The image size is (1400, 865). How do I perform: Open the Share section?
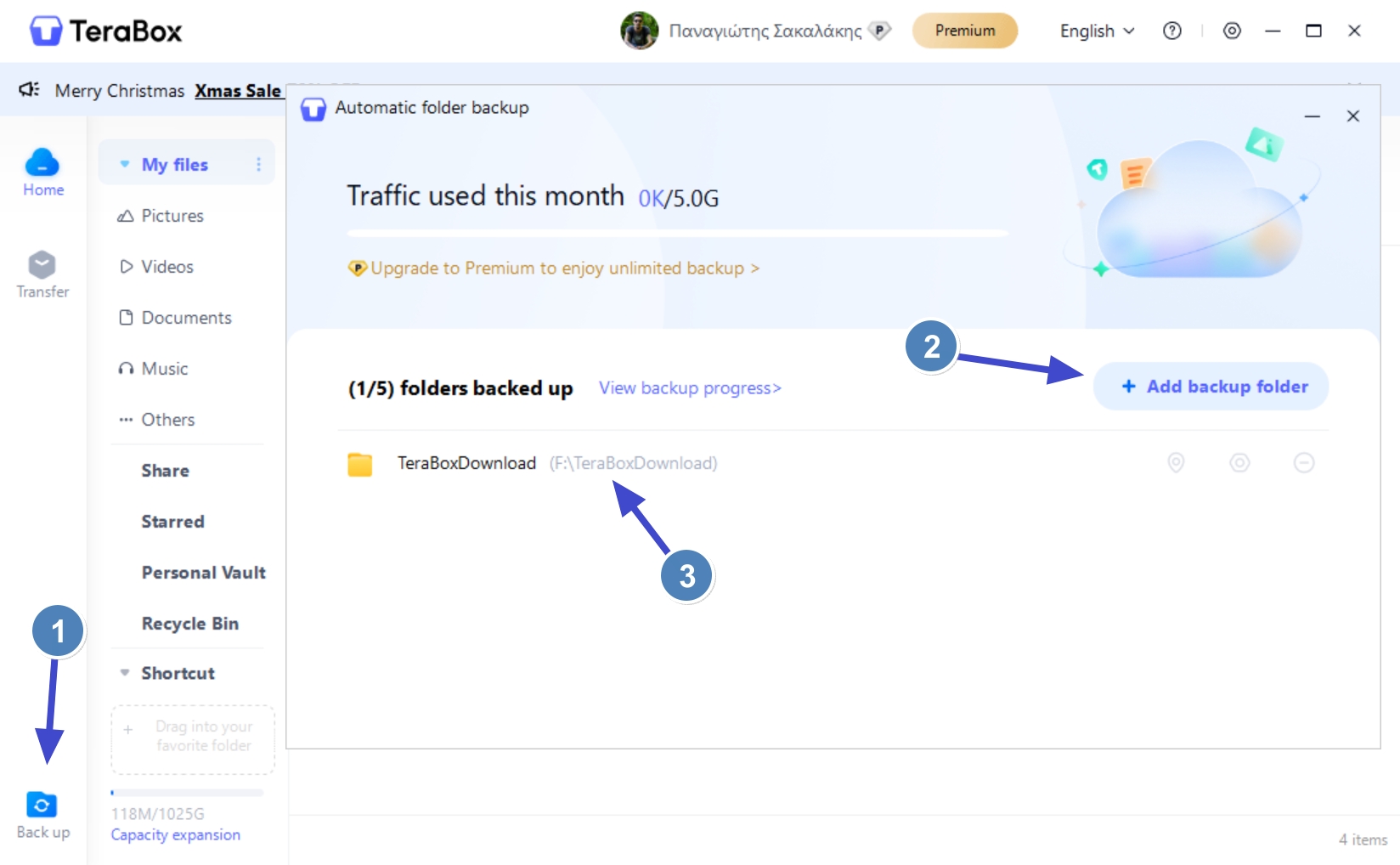(165, 471)
